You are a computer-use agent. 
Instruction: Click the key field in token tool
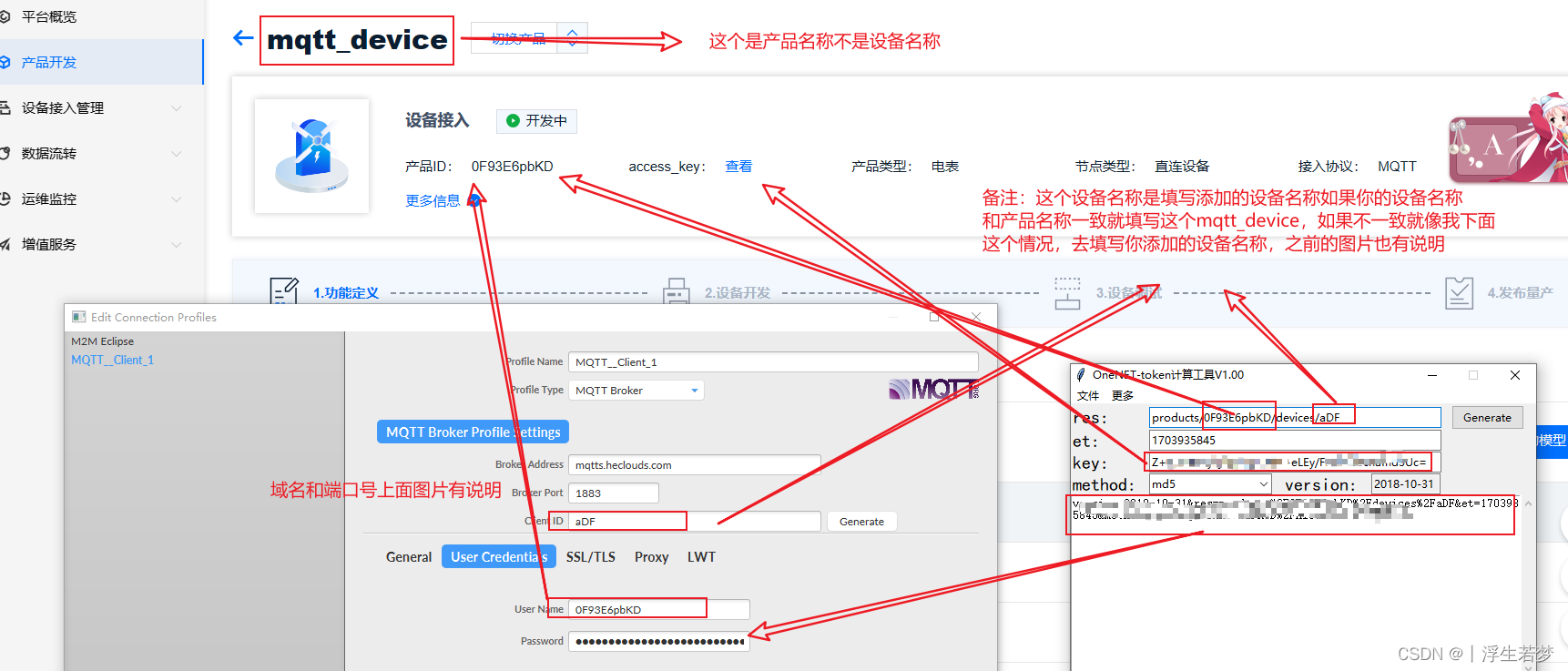[1295, 462]
